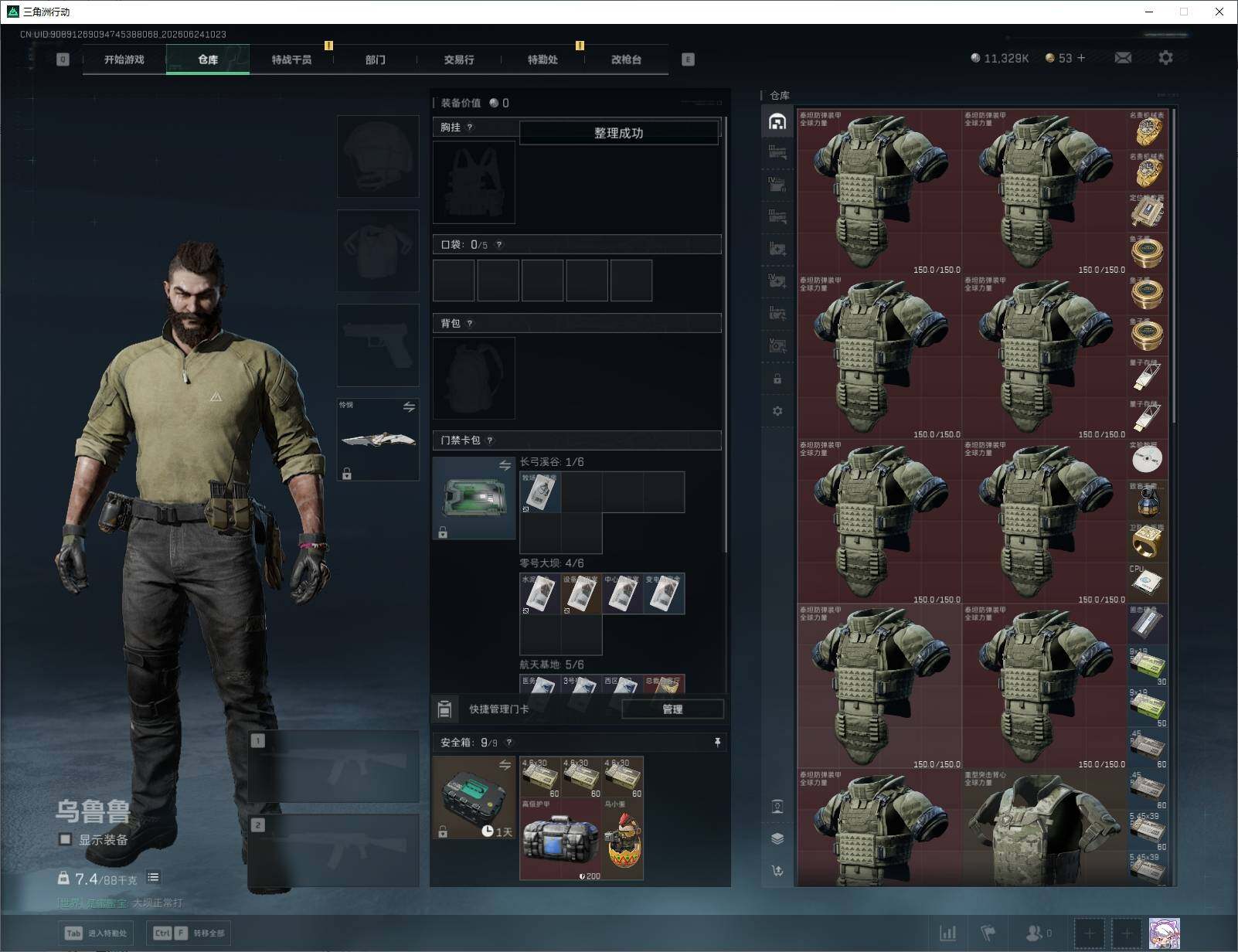Select the CPU item in warehouse

[1148, 582]
